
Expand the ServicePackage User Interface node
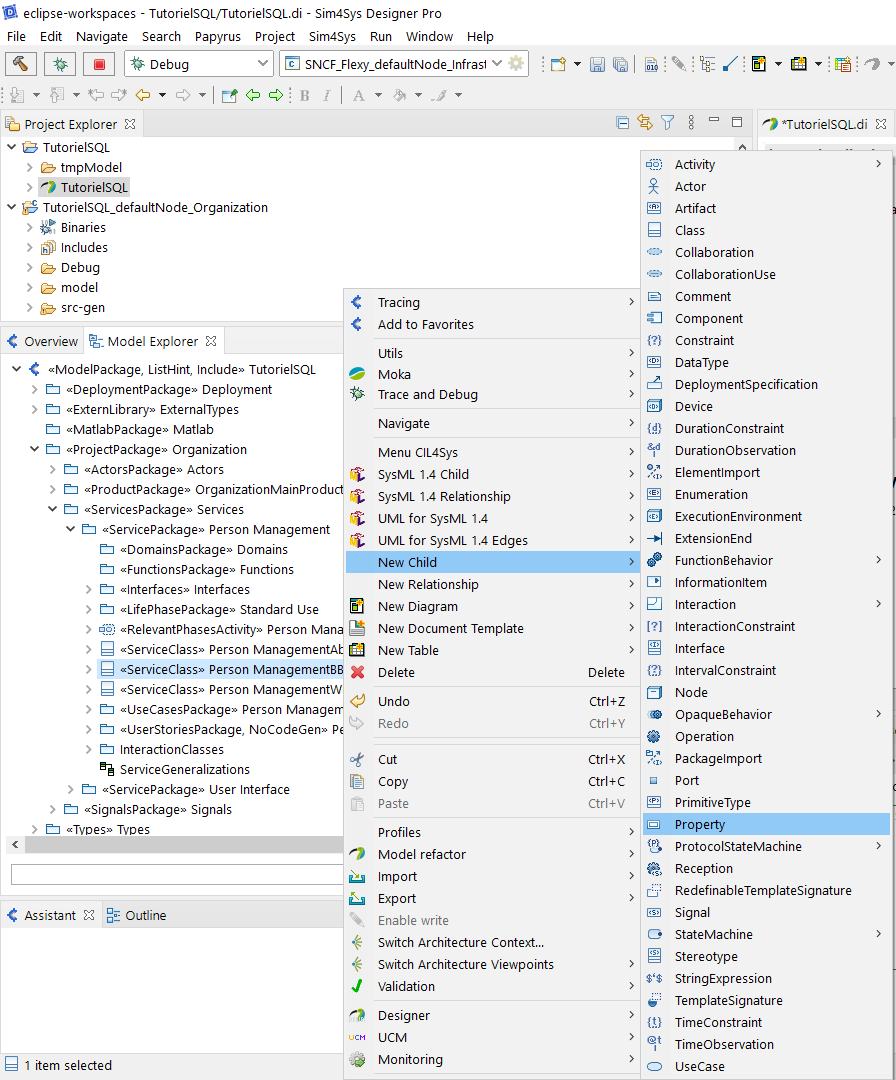[70, 789]
